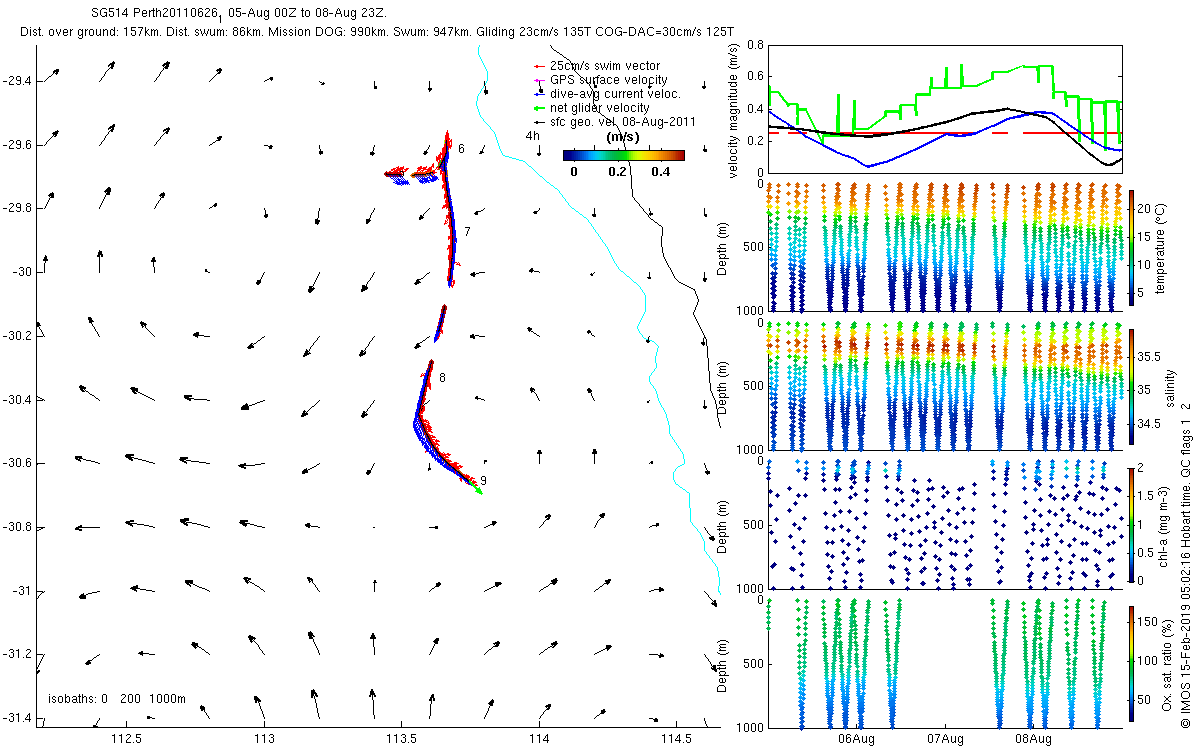The width and height of the screenshot is (1200, 750).
Task: Click the longitude tick label "113.5"
Action: [401, 739]
